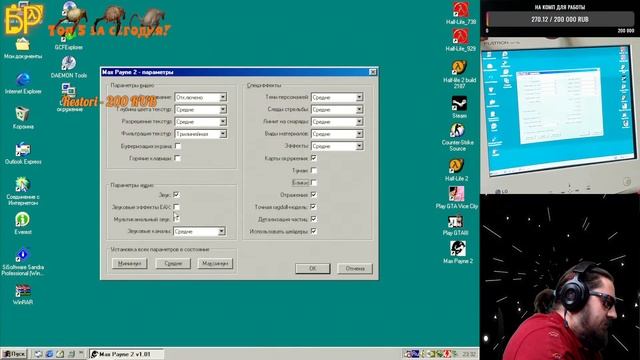Viewport: 640px width, 360px height.
Task: Toggle the Использовать шейдеры checkbox
Action: click(x=314, y=231)
